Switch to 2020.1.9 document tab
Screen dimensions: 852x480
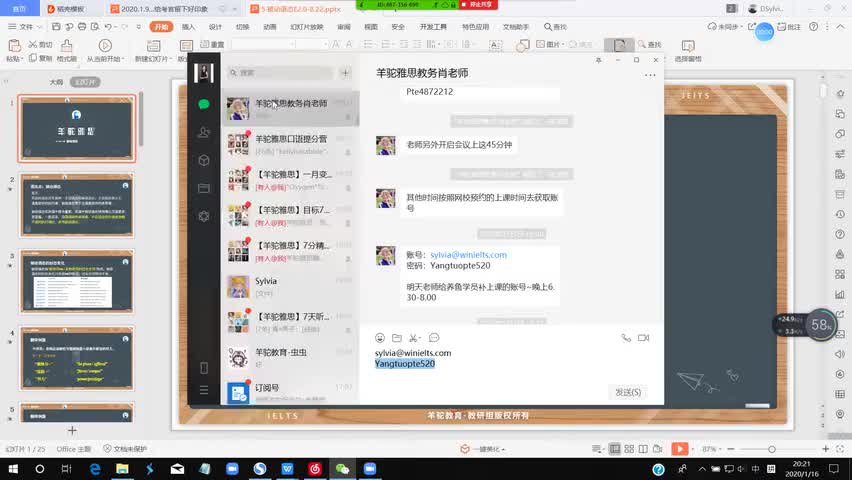point(163,9)
